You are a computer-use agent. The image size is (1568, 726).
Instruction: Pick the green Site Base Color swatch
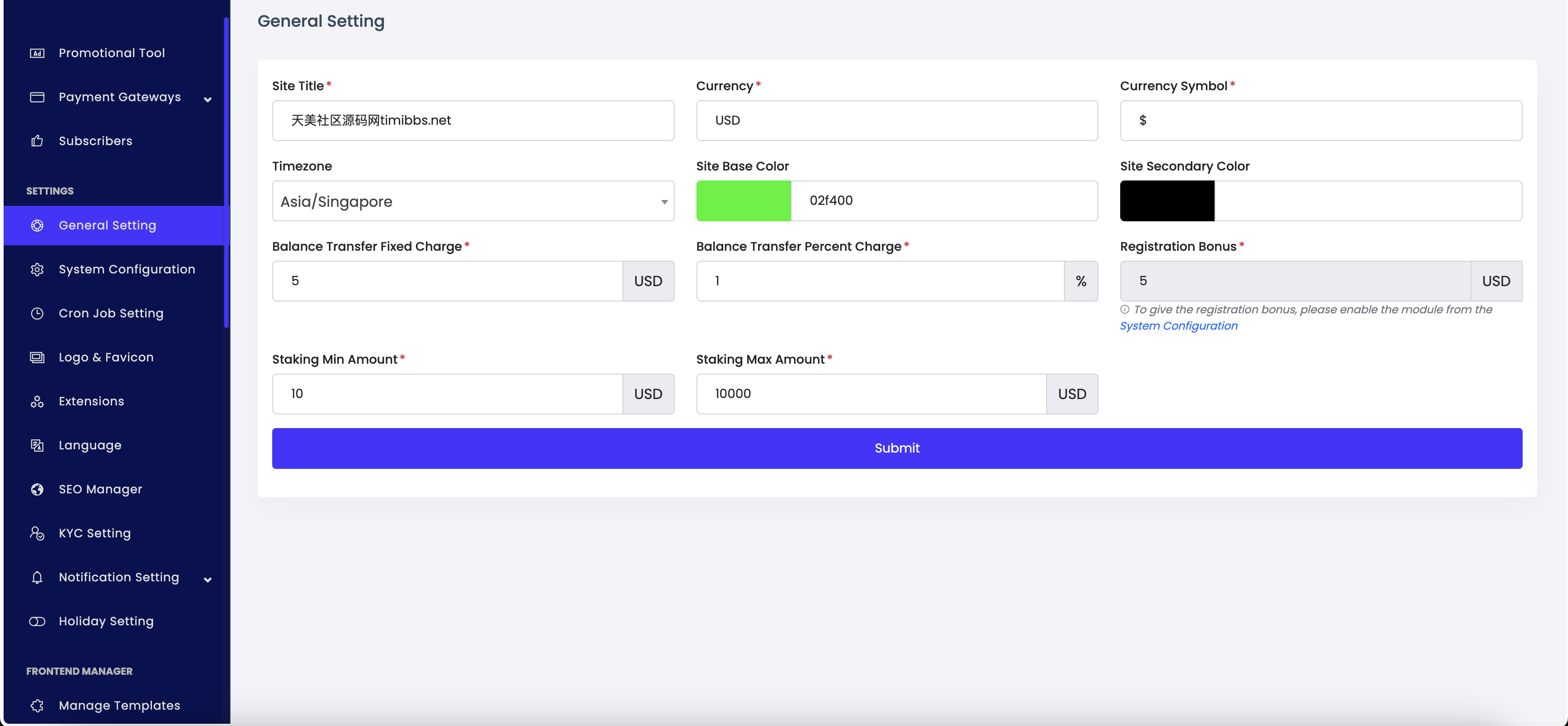[743, 201]
